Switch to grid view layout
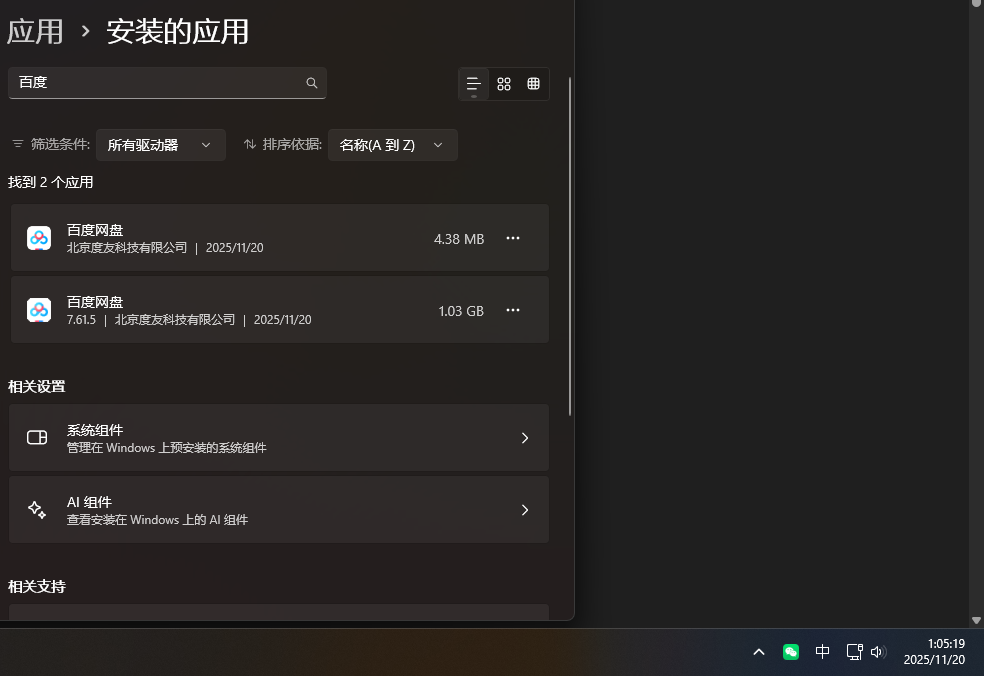The image size is (984, 676). 504,84
